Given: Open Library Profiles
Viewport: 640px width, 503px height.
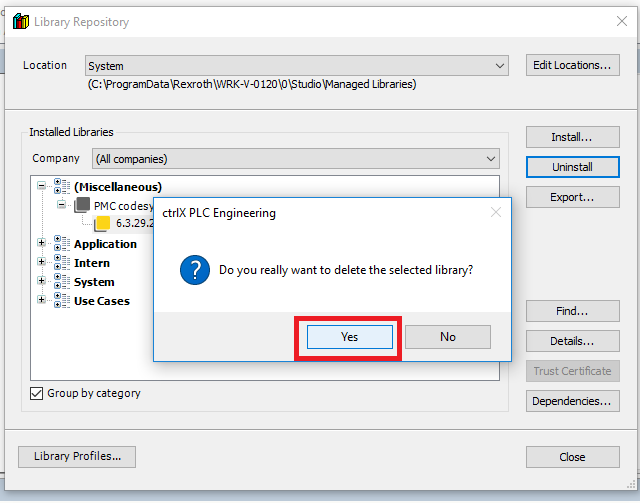Looking at the screenshot, I should (77, 457).
